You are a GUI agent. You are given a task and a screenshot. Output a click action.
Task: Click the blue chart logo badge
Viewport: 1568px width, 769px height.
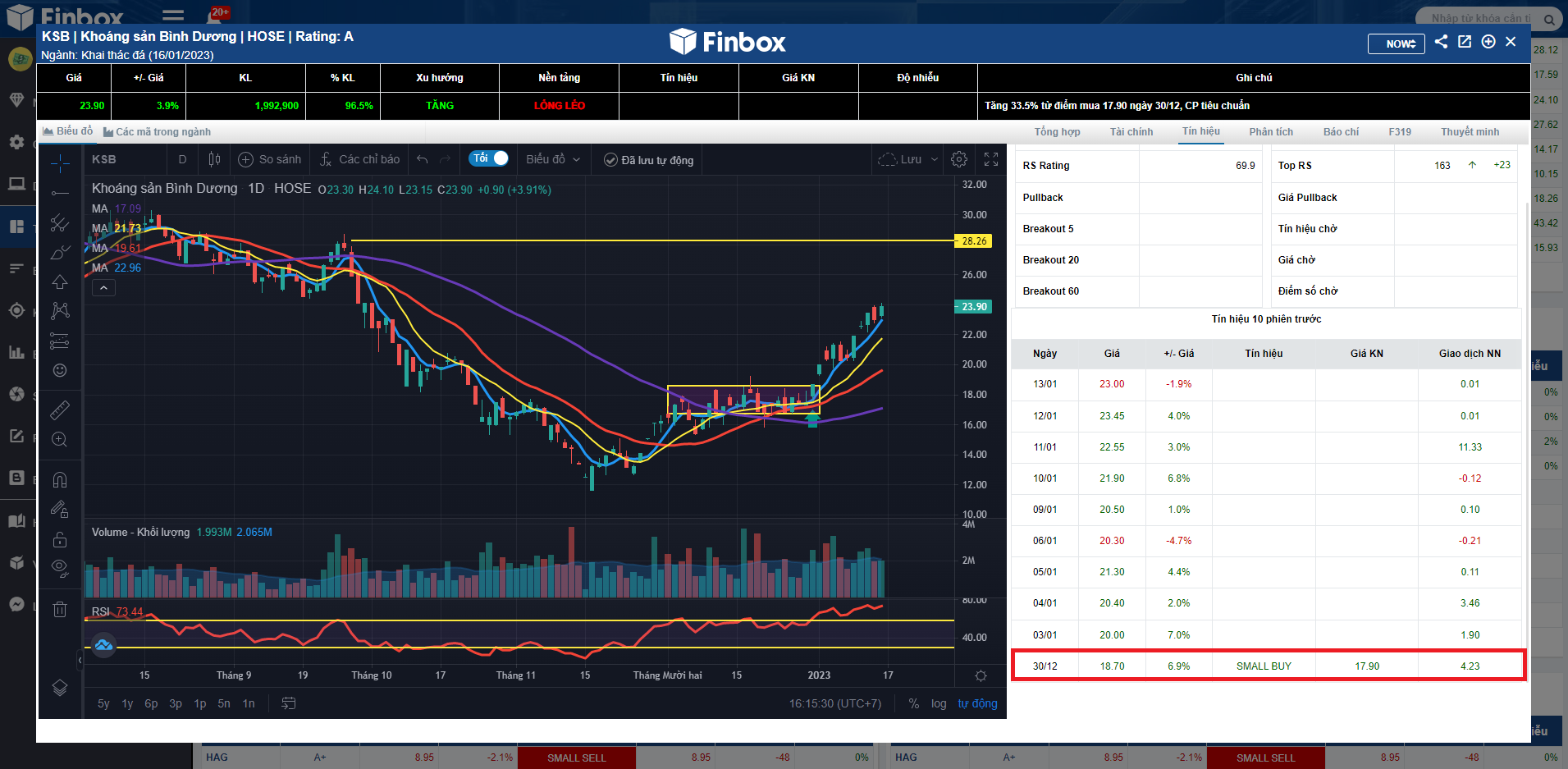[103, 645]
